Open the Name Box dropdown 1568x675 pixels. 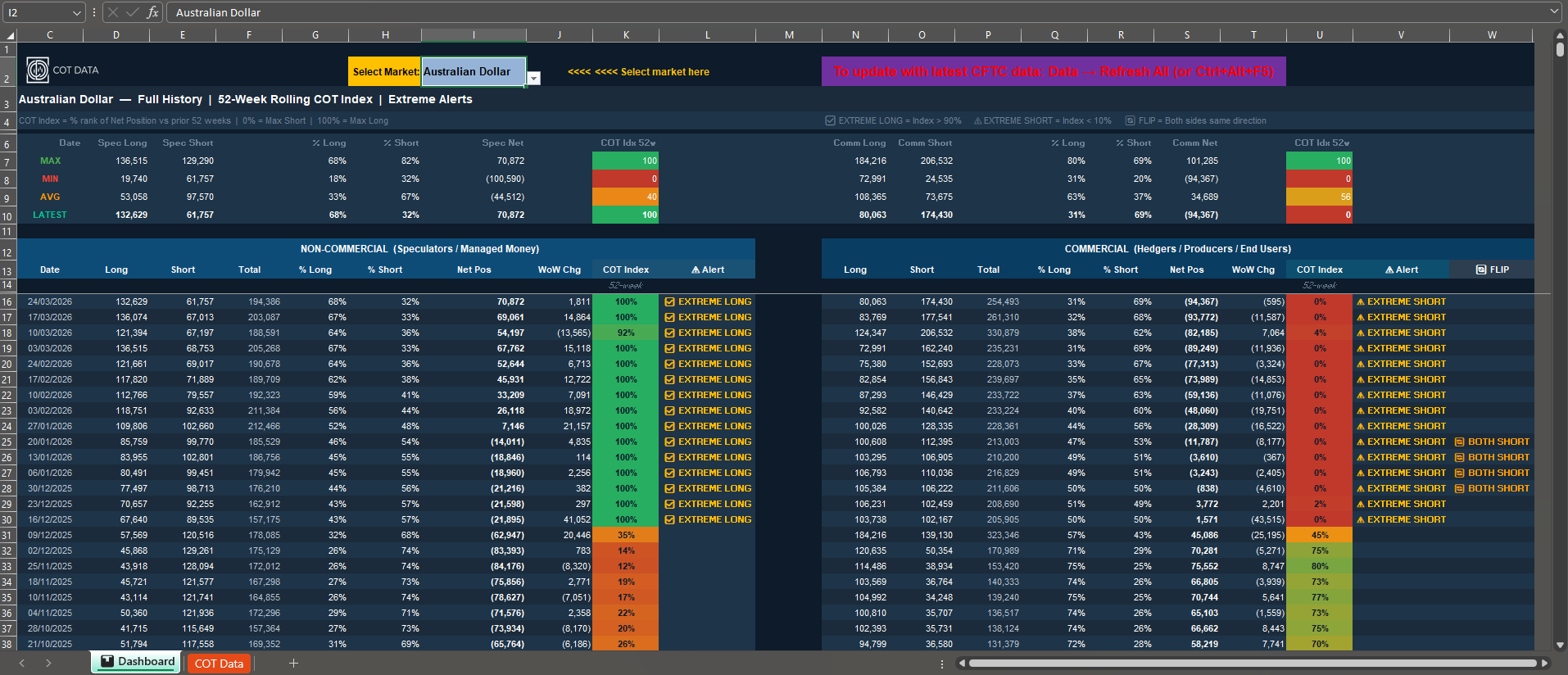(x=76, y=12)
